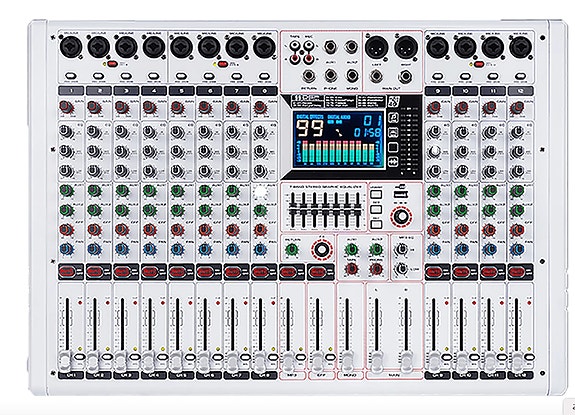Select the channel 1 red GAIN knob

point(66,108)
